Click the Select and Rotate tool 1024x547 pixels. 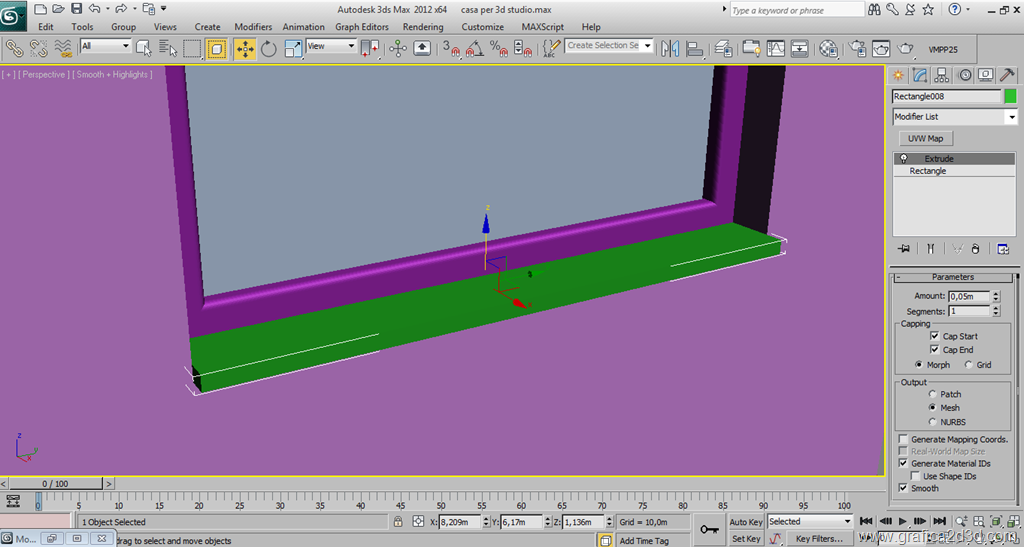click(269, 48)
